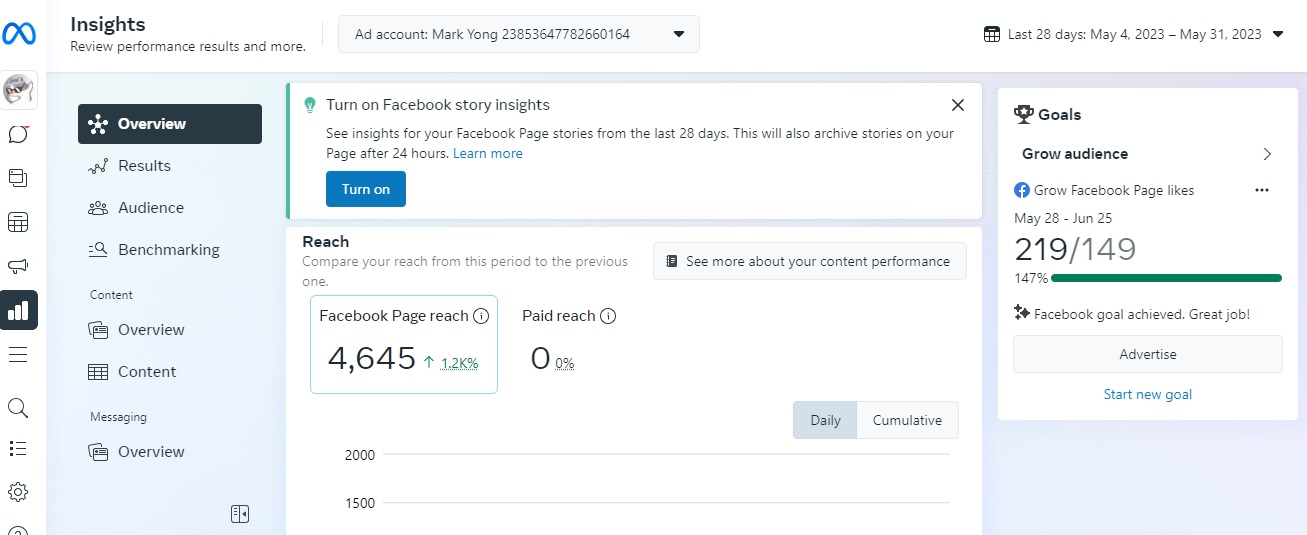
Task: Click info icon next to Paid reach
Action: (608, 316)
